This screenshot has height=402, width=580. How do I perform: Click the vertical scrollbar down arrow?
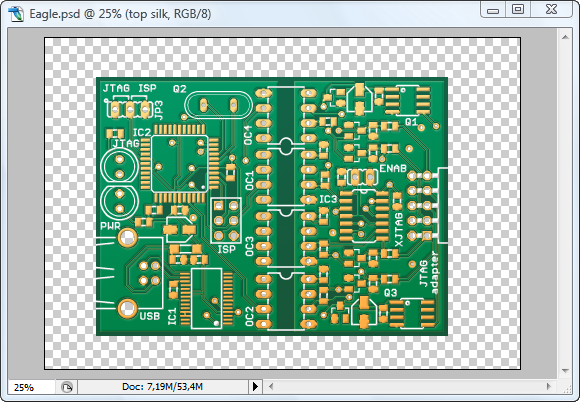coord(565,371)
